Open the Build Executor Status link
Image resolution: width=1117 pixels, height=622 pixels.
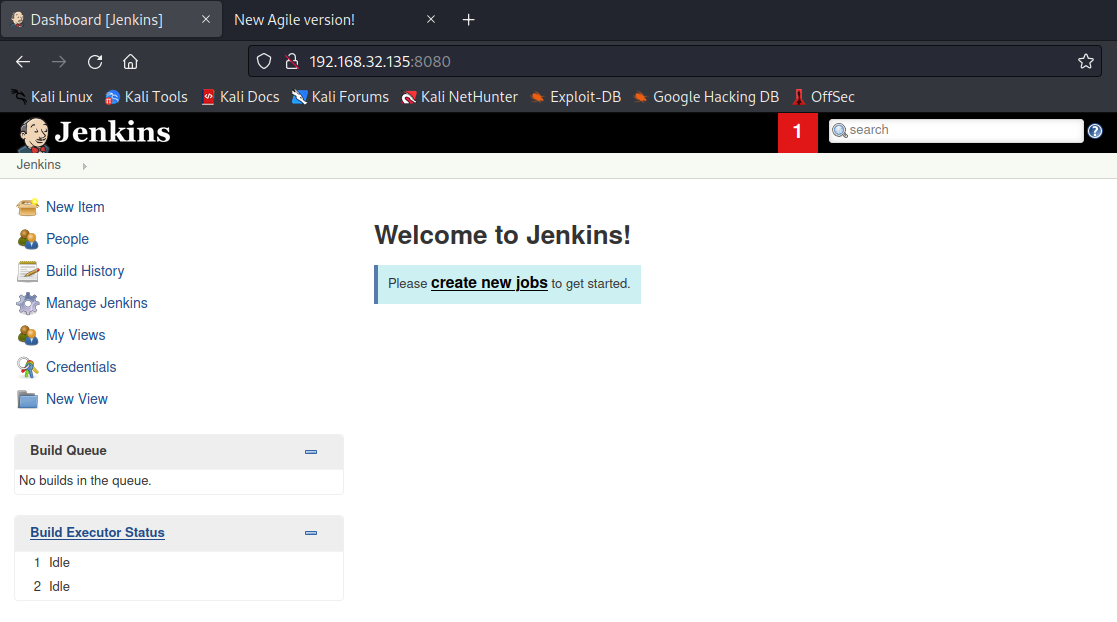[98, 533]
